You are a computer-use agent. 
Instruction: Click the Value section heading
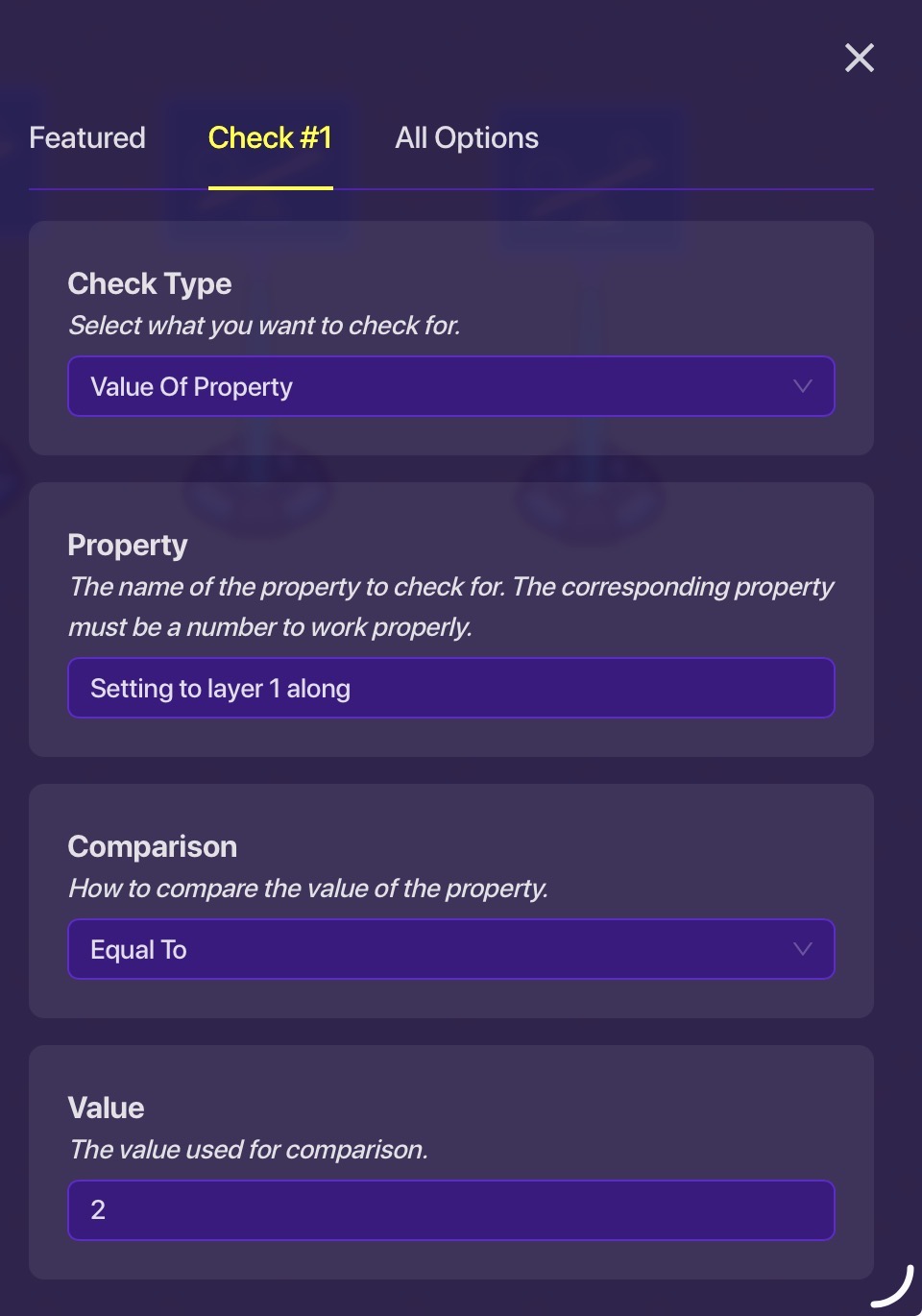click(106, 1109)
